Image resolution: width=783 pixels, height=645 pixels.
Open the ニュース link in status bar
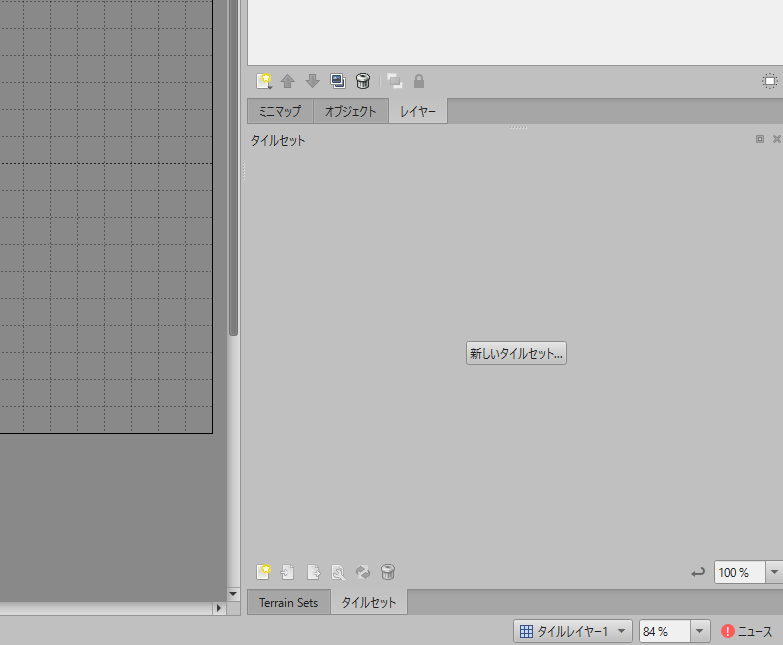[x=755, y=631]
